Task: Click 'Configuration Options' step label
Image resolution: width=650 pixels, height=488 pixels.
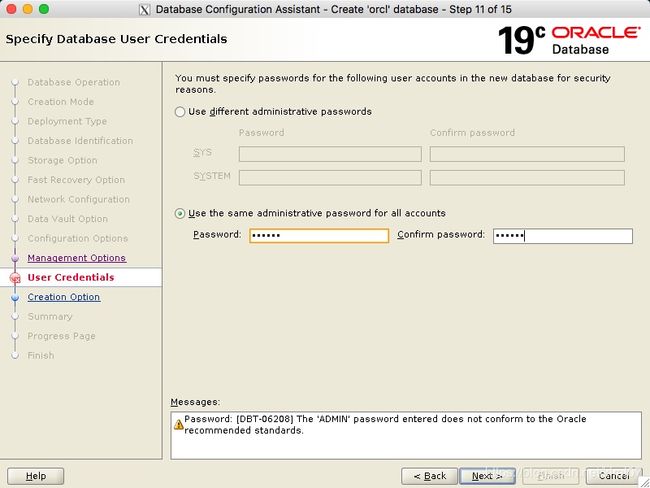Action: [x=78, y=238]
